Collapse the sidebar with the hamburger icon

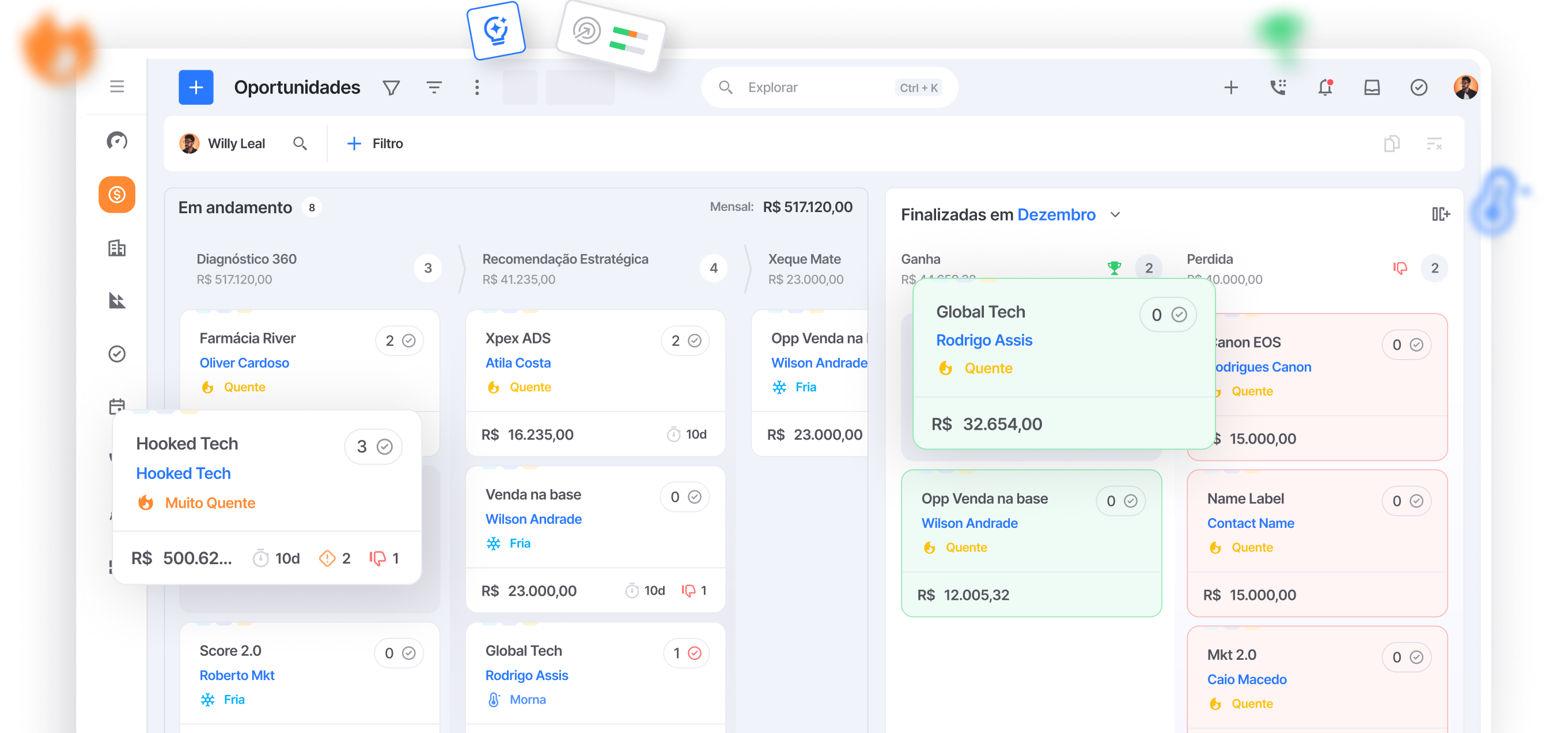pyautogui.click(x=116, y=86)
